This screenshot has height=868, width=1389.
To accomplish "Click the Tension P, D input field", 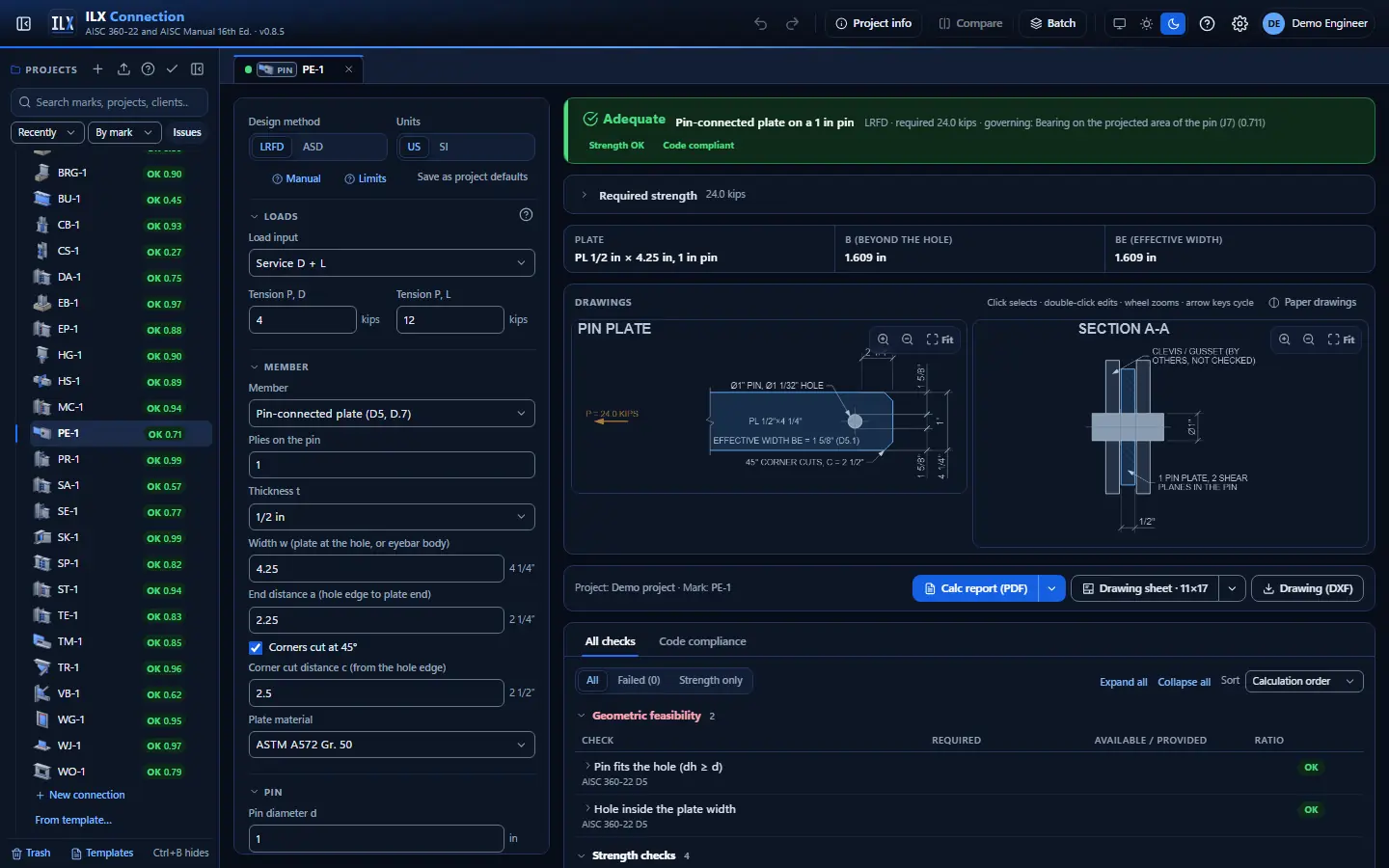I will point(302,320).
